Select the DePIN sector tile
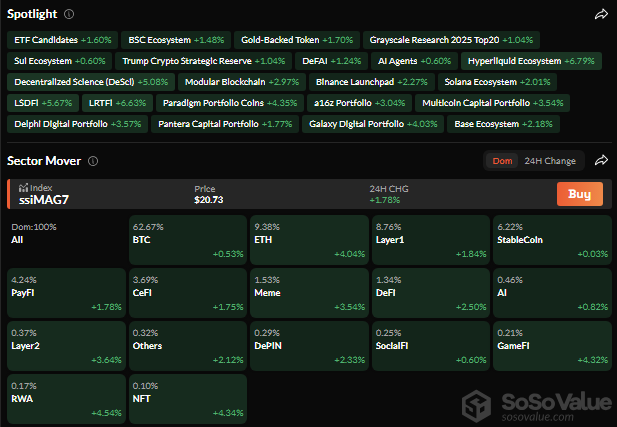This screenshot has width=617, height=427. click(x=309, y=346)
